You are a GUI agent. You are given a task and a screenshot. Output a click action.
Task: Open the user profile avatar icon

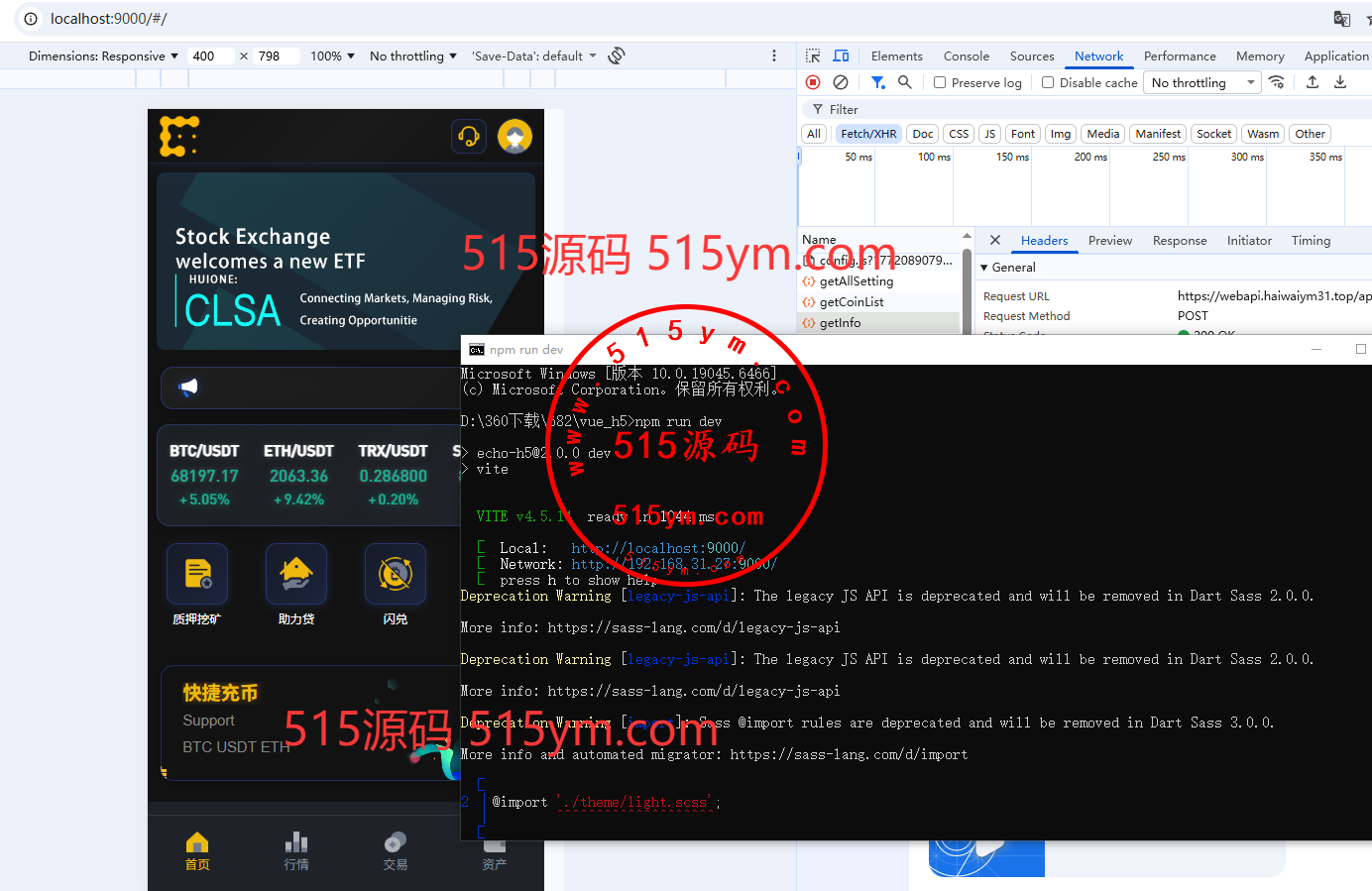click(x=514, y=137)
